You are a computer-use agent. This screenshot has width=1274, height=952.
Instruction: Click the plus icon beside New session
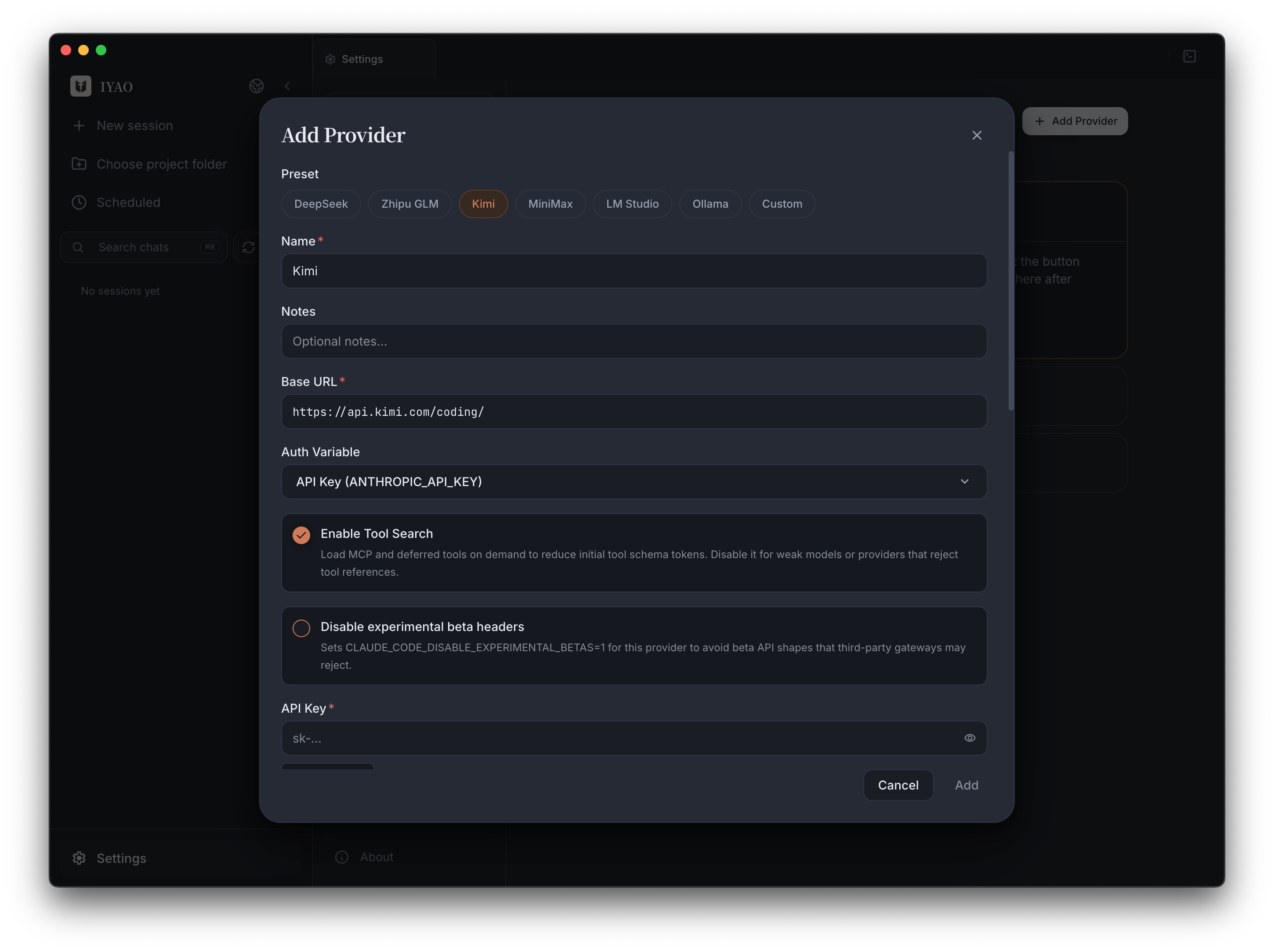pyautogui.click(x=79, y=126)
